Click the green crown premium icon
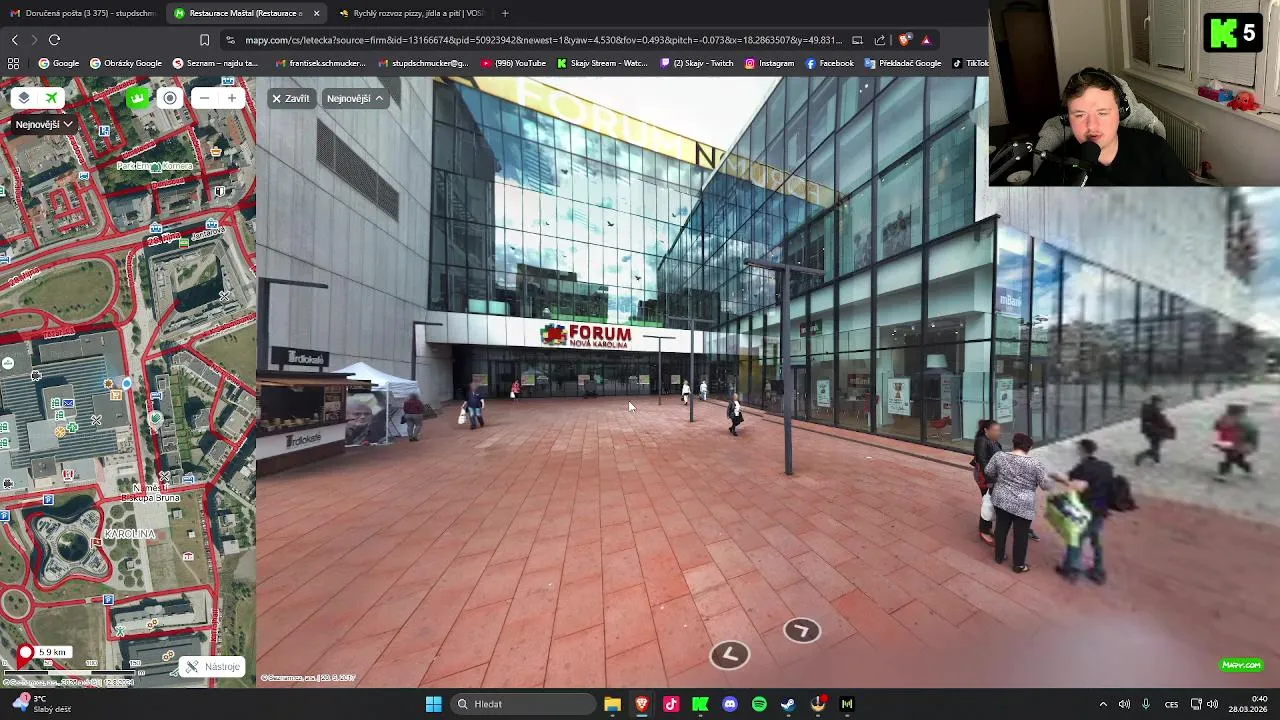The image size is (1280, 720). coord(138,98)
